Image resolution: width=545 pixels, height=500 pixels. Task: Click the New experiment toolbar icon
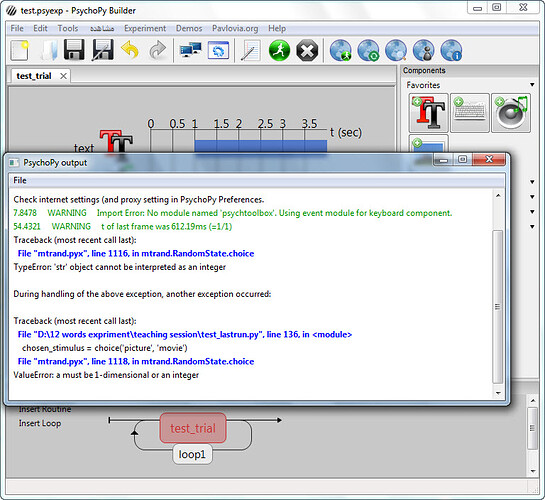tap(19, 51)
